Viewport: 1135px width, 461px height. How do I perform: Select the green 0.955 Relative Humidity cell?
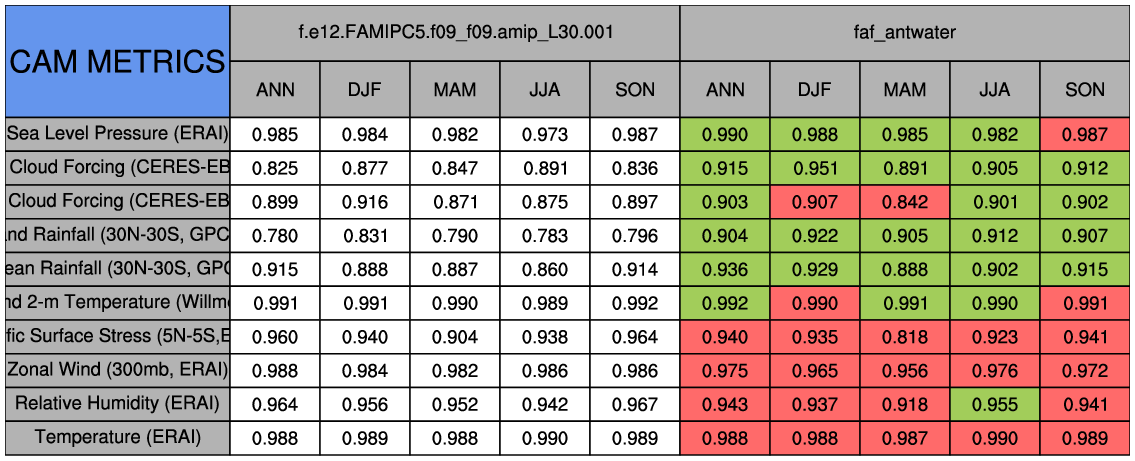pyautogui.click(x=995, y=404)
